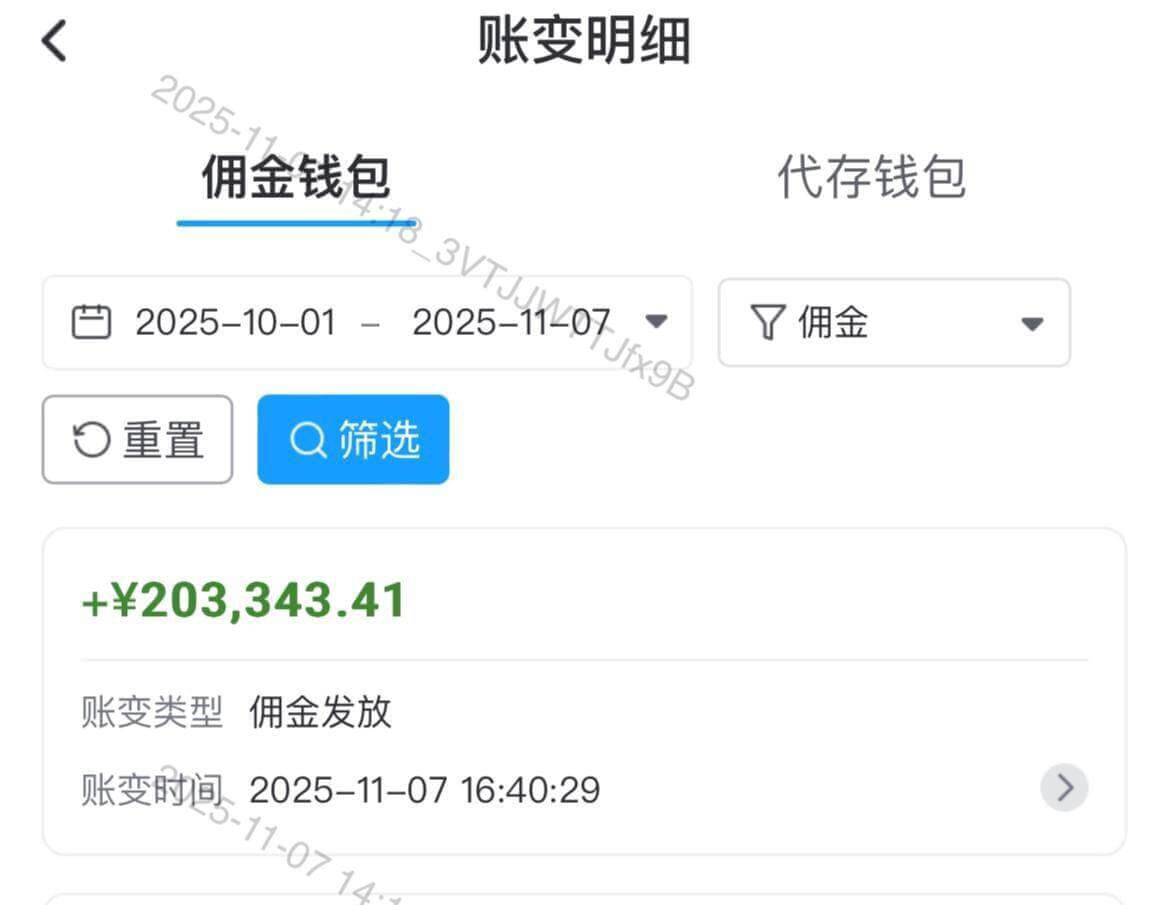The width and height of the screenshot is (1169, 905).
Task: Open the 2025-11-07 16:40:29 transaction record
Action: [424, 789]
